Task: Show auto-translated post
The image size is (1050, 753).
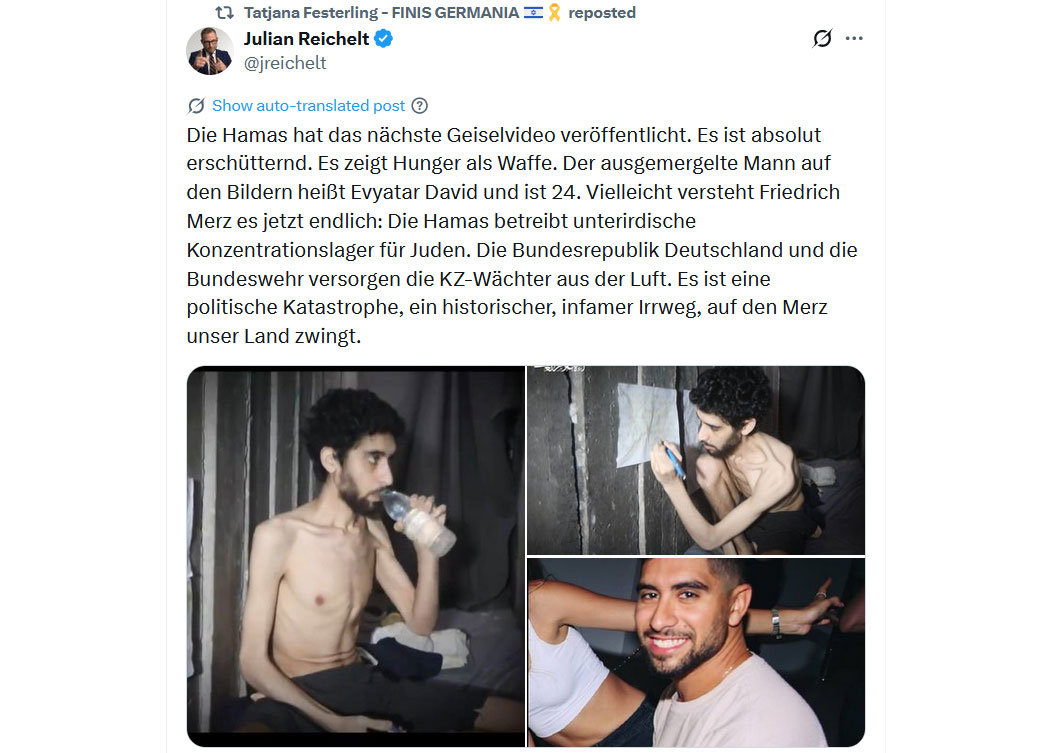Action: 308,106
